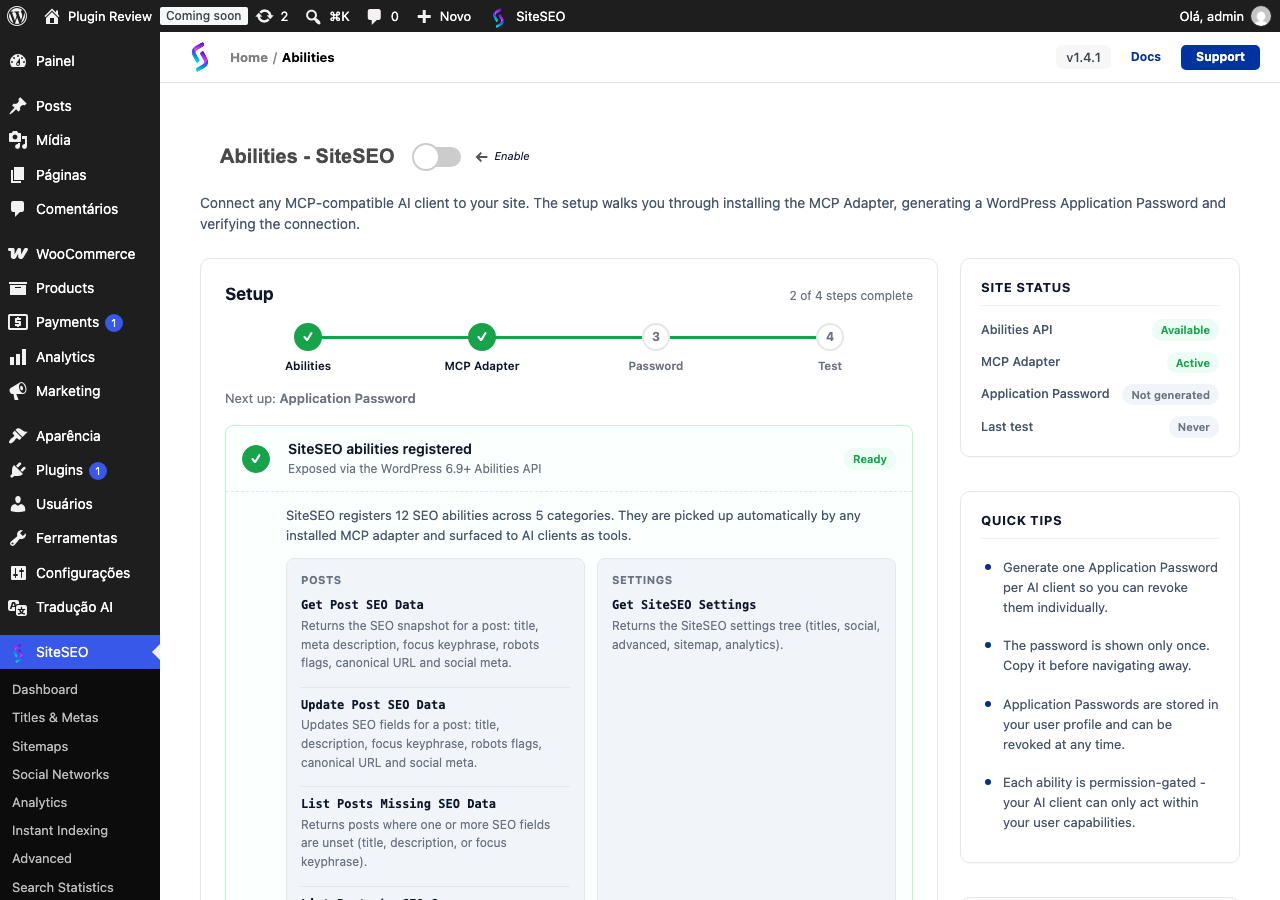The image size is (1280, 900).
Task: Click the v1.4.1 version badge
Action: pyautogui.click(x=1083, y=57)
